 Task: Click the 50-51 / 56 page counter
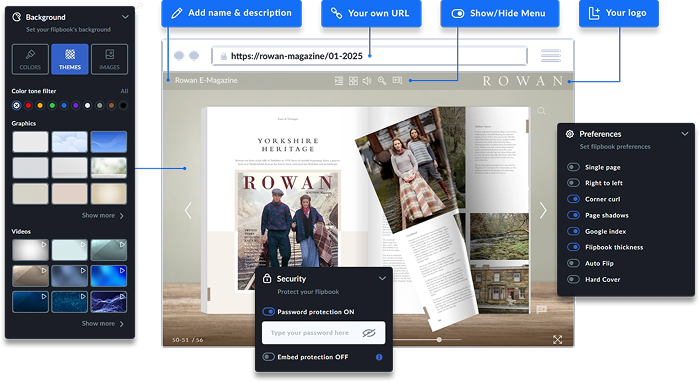tap(188, 340)
